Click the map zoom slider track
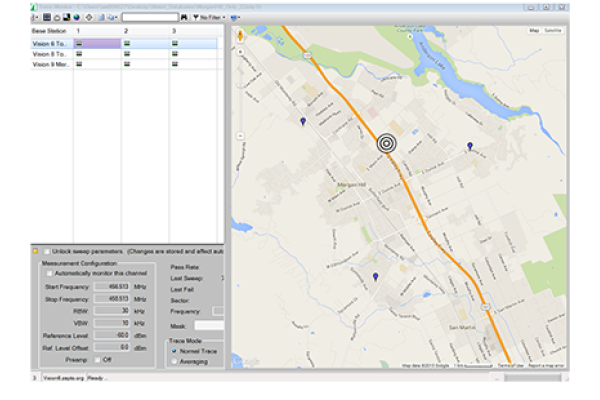Screen dimensions: 600x400 pyautogui.click(x=240, y=94)
